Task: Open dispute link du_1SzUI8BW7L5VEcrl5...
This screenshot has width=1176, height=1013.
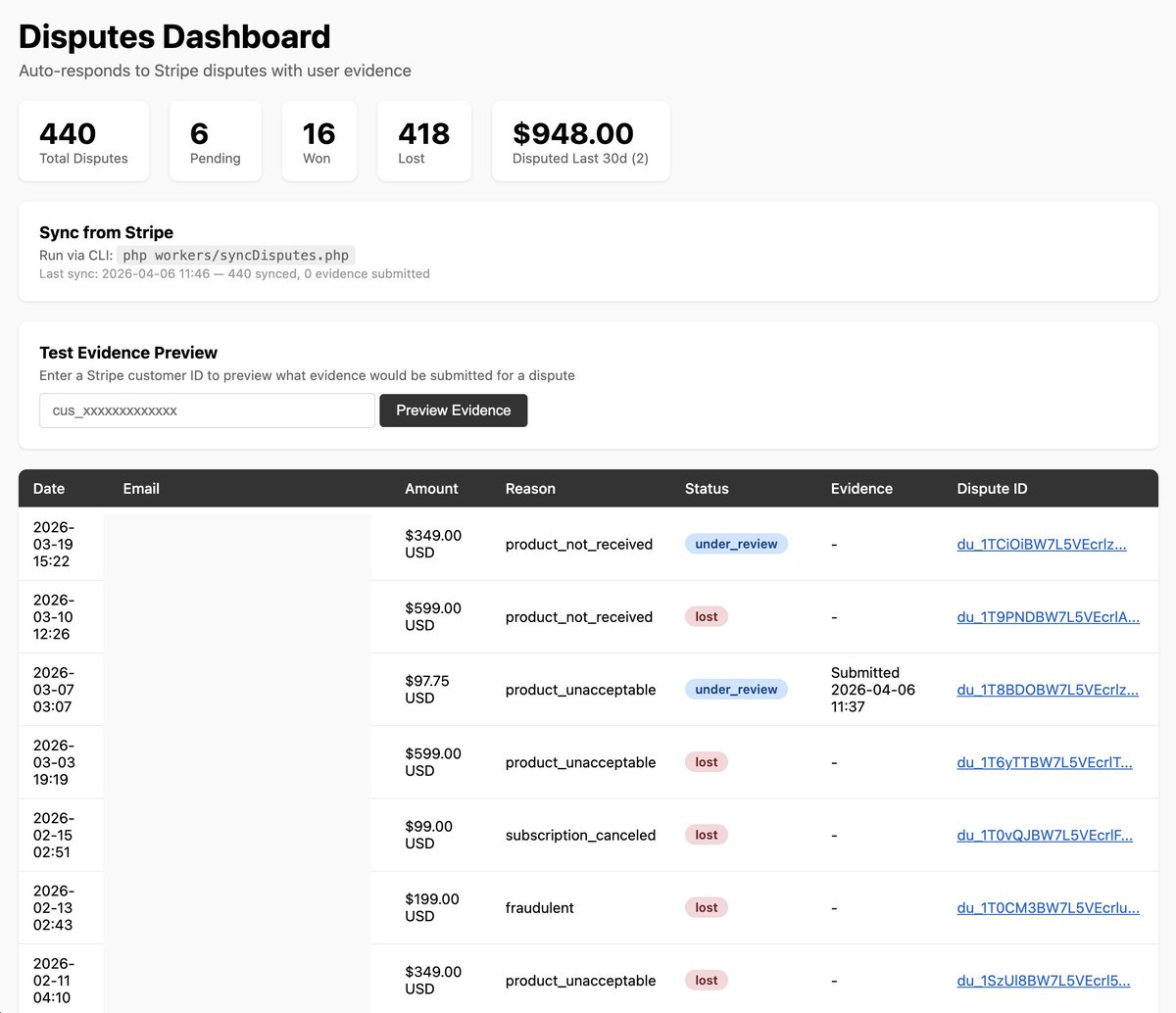Action: (x=1044, y=981)
